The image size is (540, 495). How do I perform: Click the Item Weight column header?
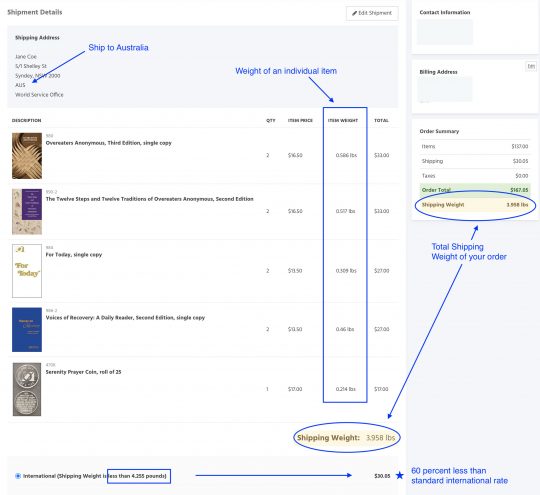(343, 121)
